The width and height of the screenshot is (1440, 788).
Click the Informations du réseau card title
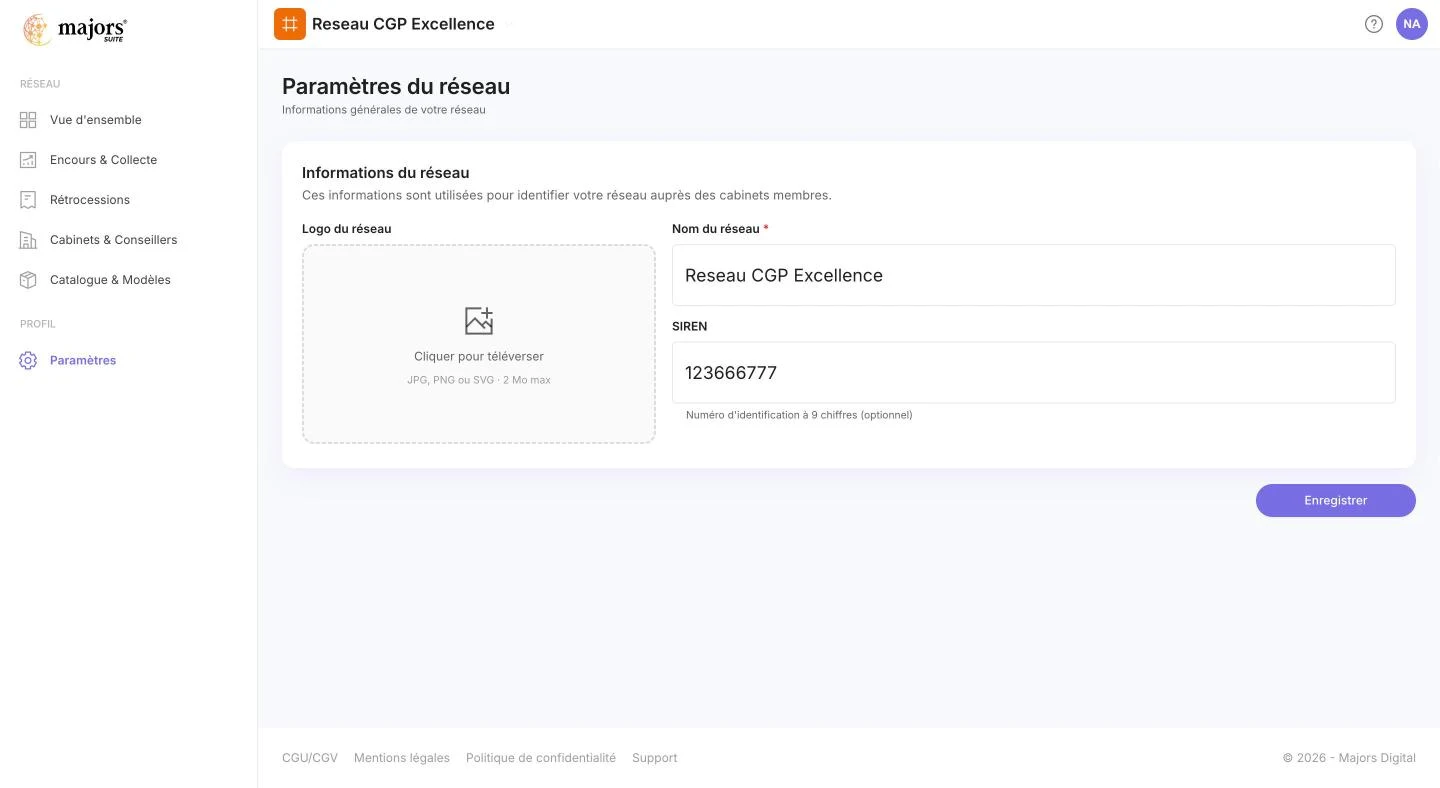tap(386, 173)
